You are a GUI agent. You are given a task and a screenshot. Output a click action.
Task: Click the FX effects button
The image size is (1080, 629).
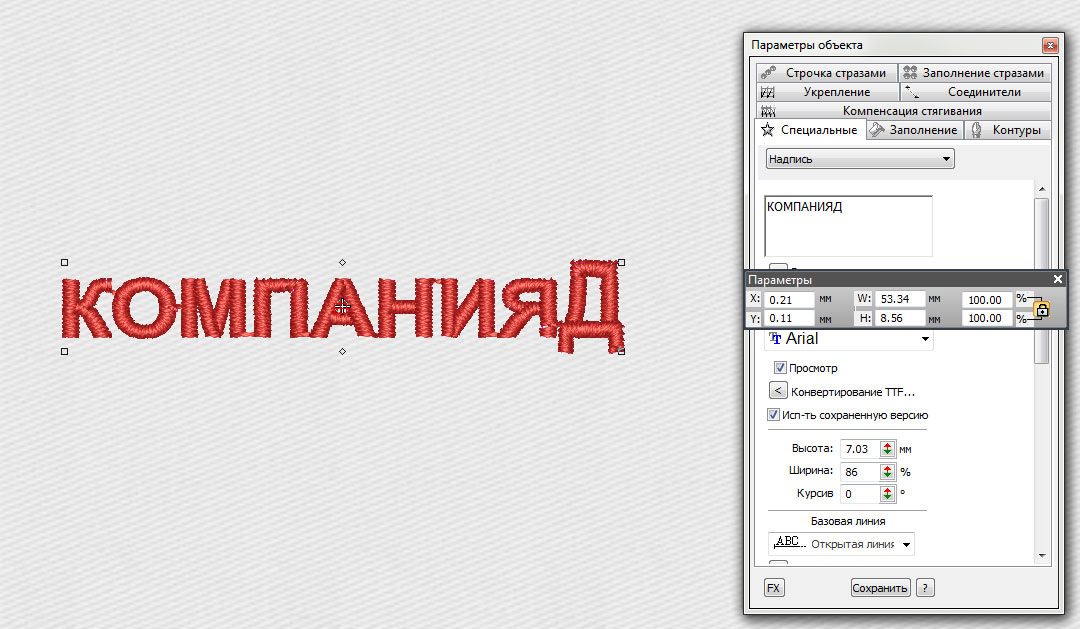click(773, 588)
